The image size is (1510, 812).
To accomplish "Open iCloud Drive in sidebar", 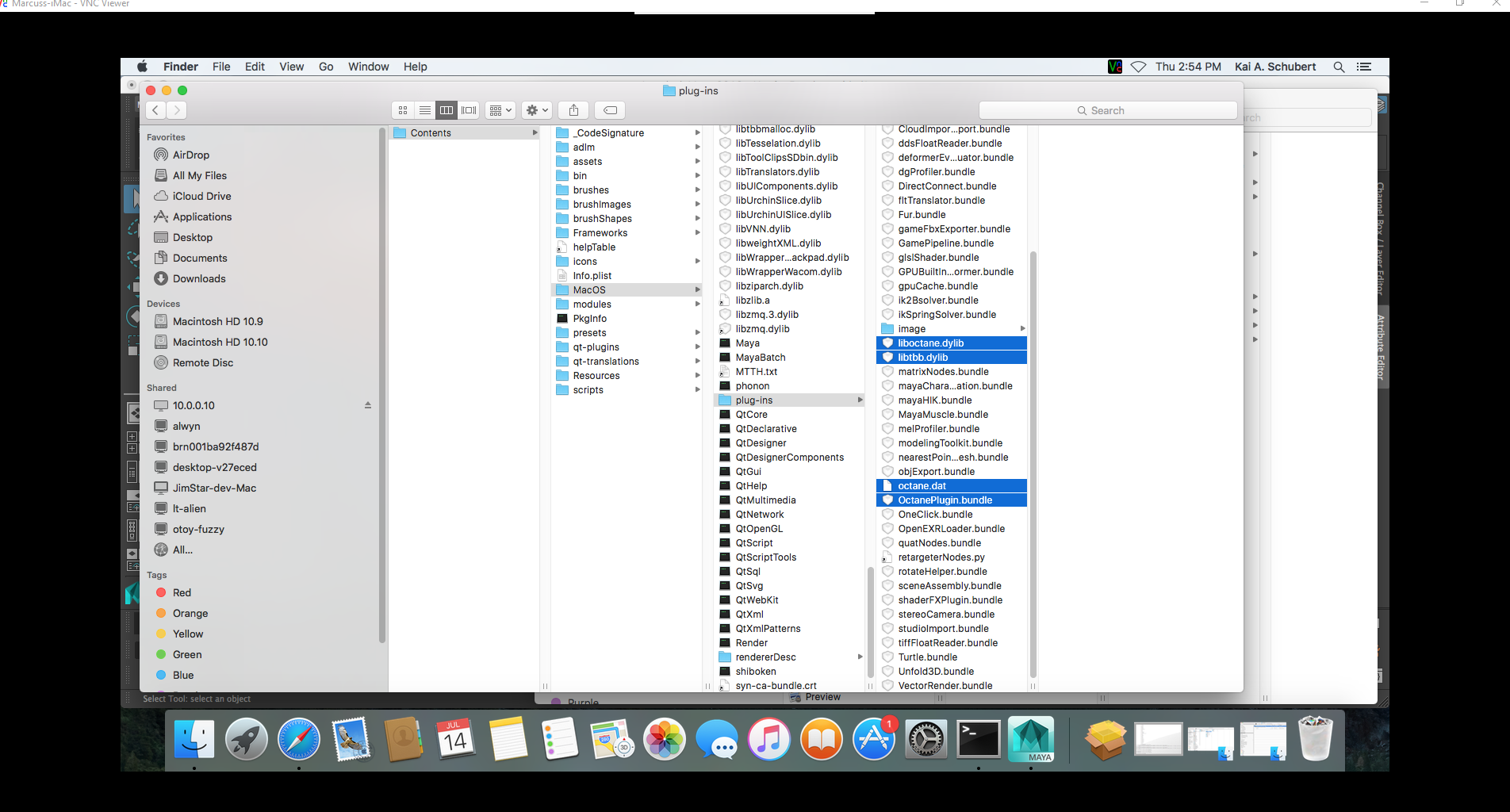I will coord(202,196).
